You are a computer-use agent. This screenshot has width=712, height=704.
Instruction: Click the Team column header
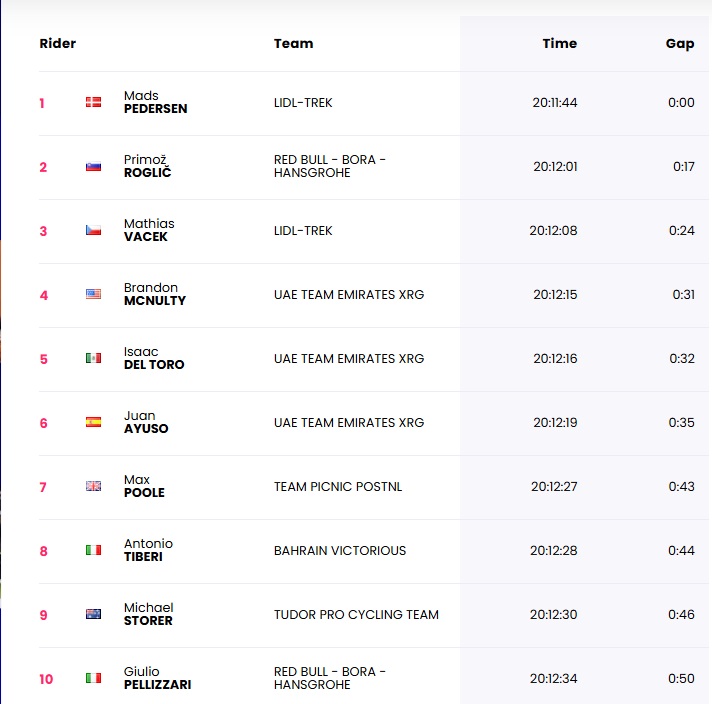click(293, 43)
